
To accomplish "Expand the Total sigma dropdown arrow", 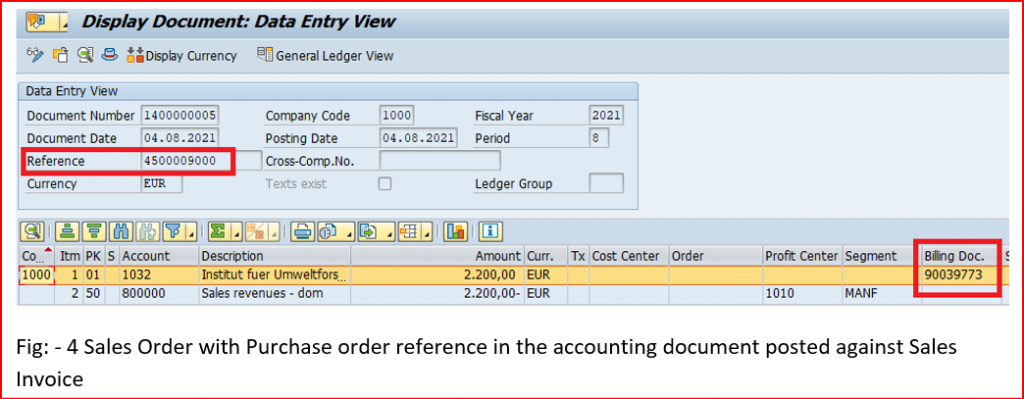I will coord(236,232).
